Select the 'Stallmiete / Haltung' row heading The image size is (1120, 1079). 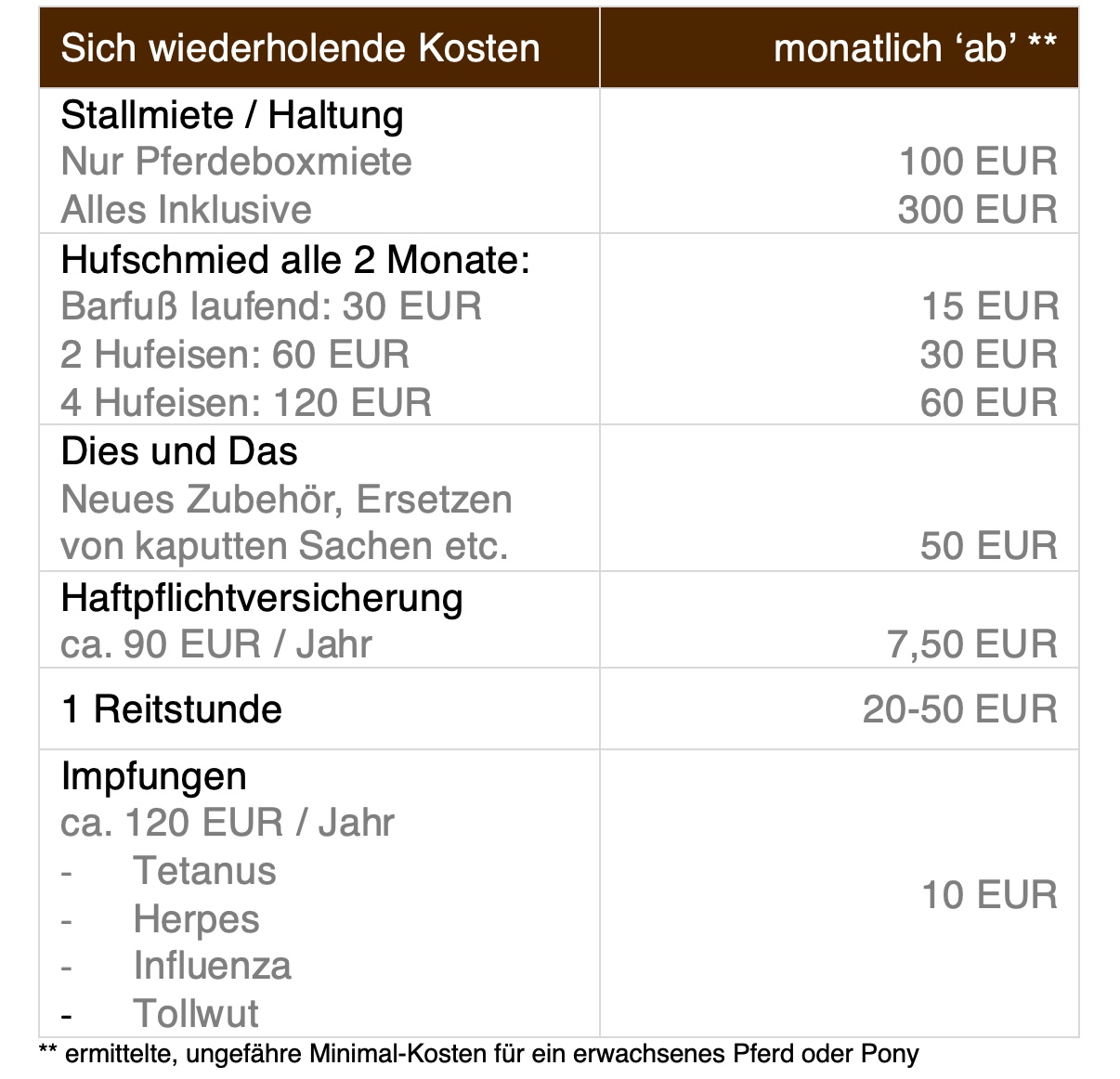232,115
